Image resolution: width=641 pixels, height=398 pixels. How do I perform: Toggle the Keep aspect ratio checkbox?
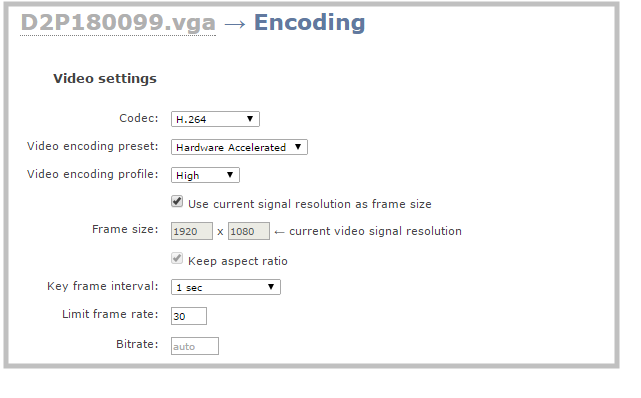click(x=177, y=259)
